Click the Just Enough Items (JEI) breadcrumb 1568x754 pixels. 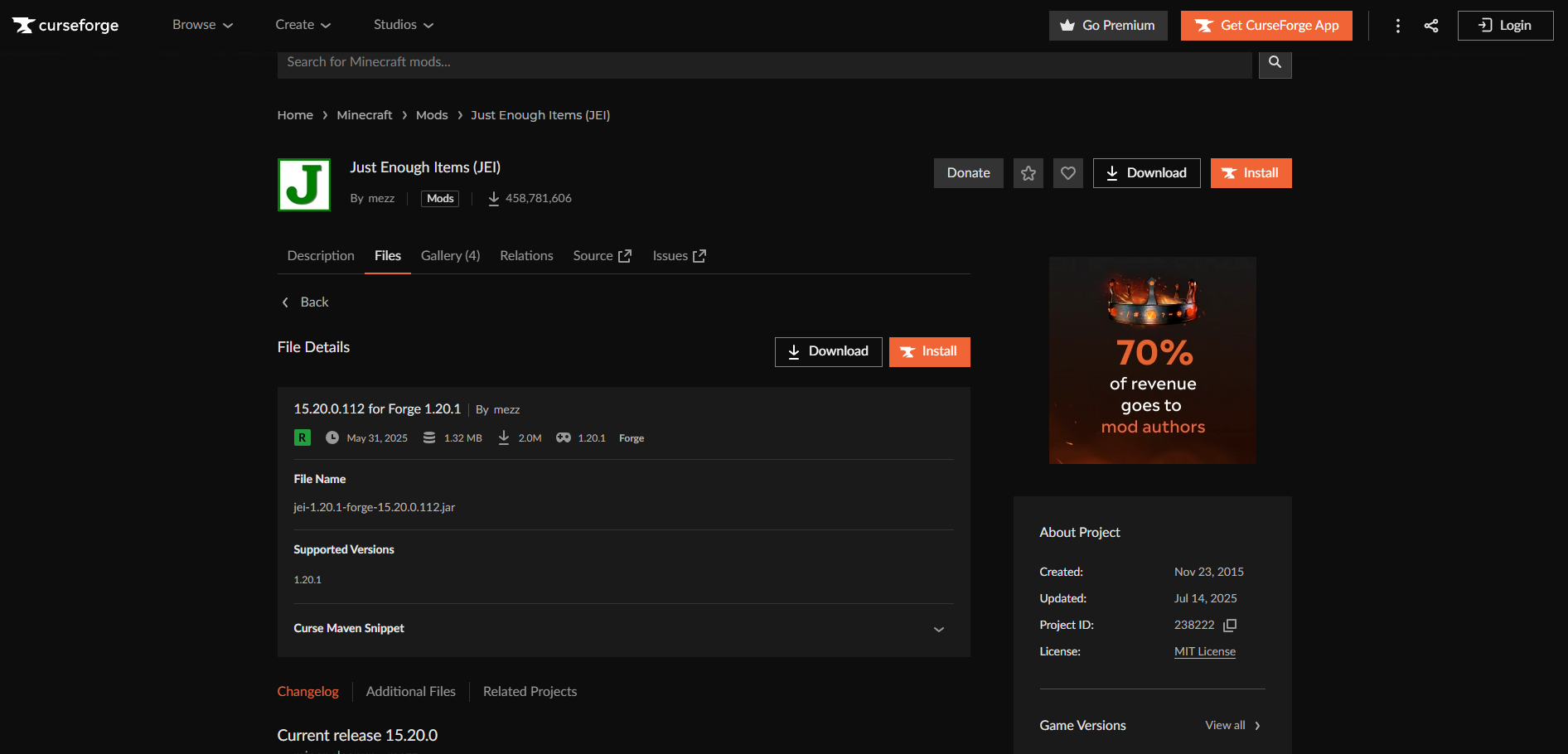(540, 115)
